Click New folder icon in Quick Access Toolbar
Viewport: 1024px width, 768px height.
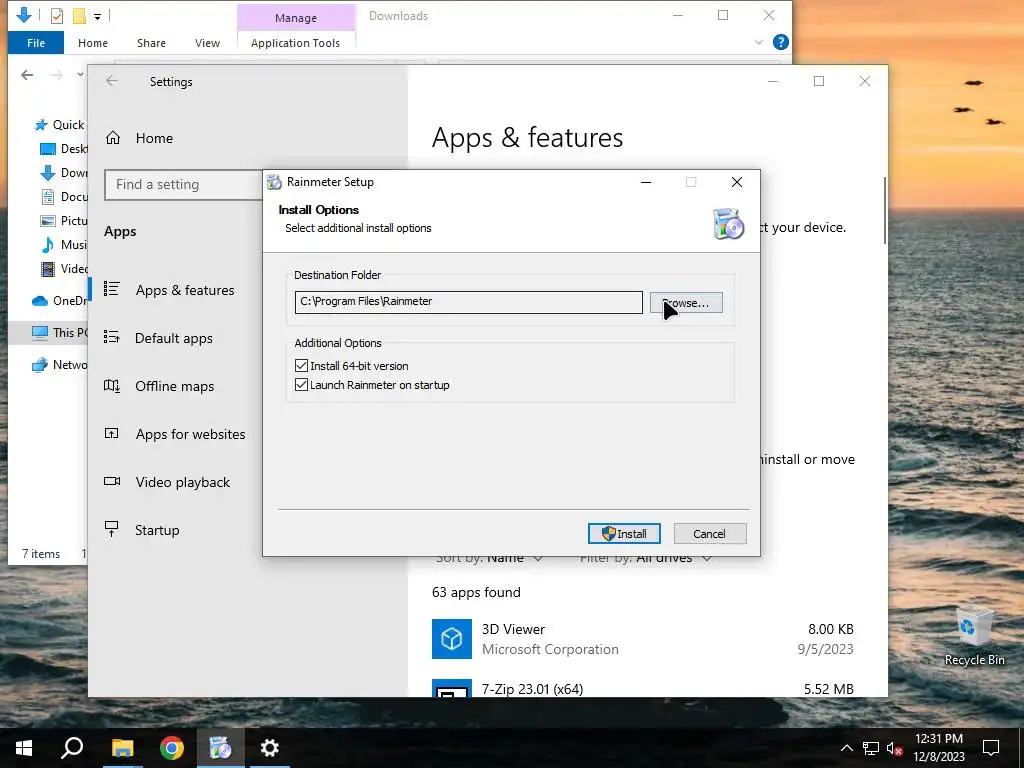tap(79, 15)
